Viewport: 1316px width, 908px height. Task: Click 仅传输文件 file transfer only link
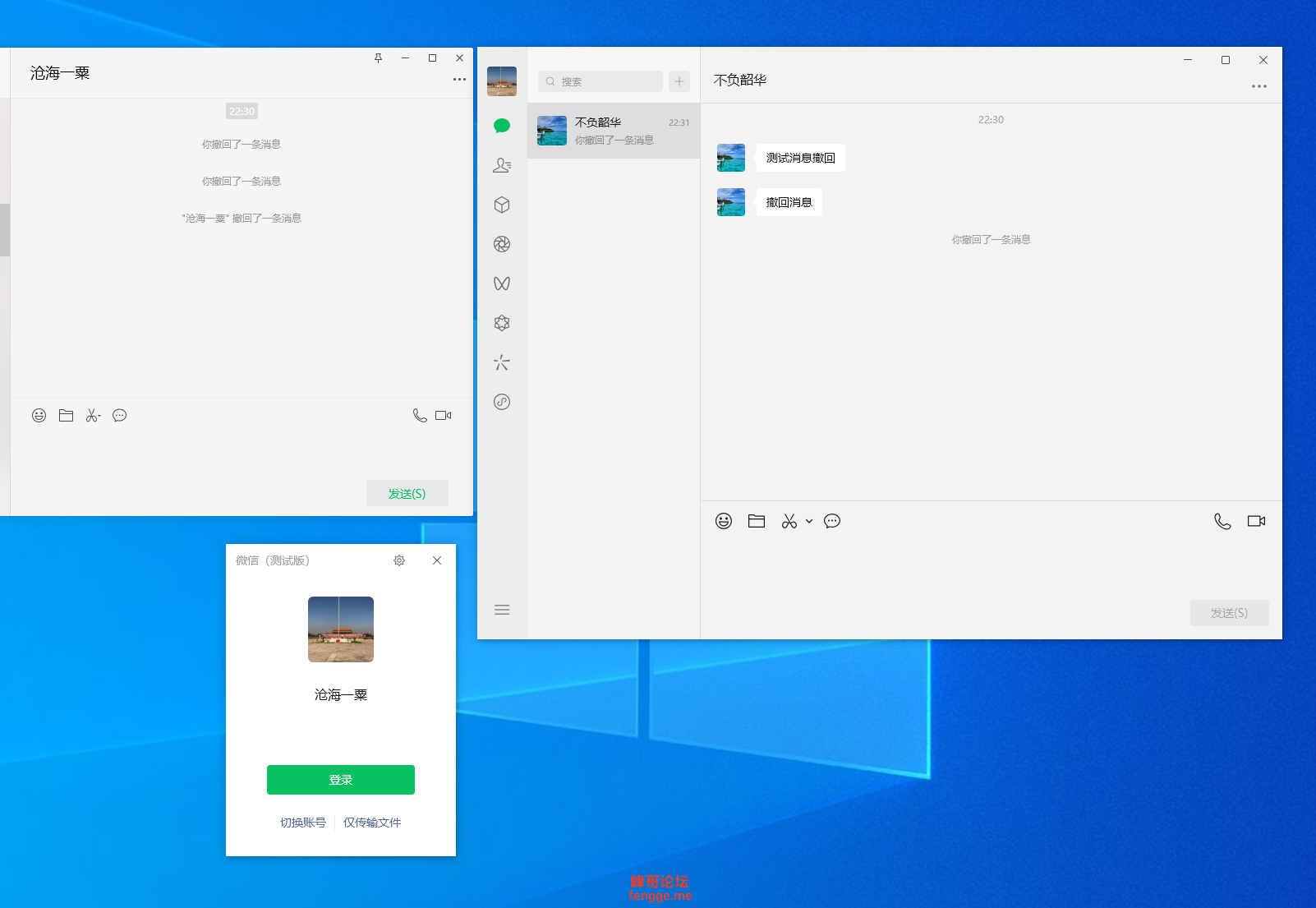pyautogui.click(x=372, y=823)
